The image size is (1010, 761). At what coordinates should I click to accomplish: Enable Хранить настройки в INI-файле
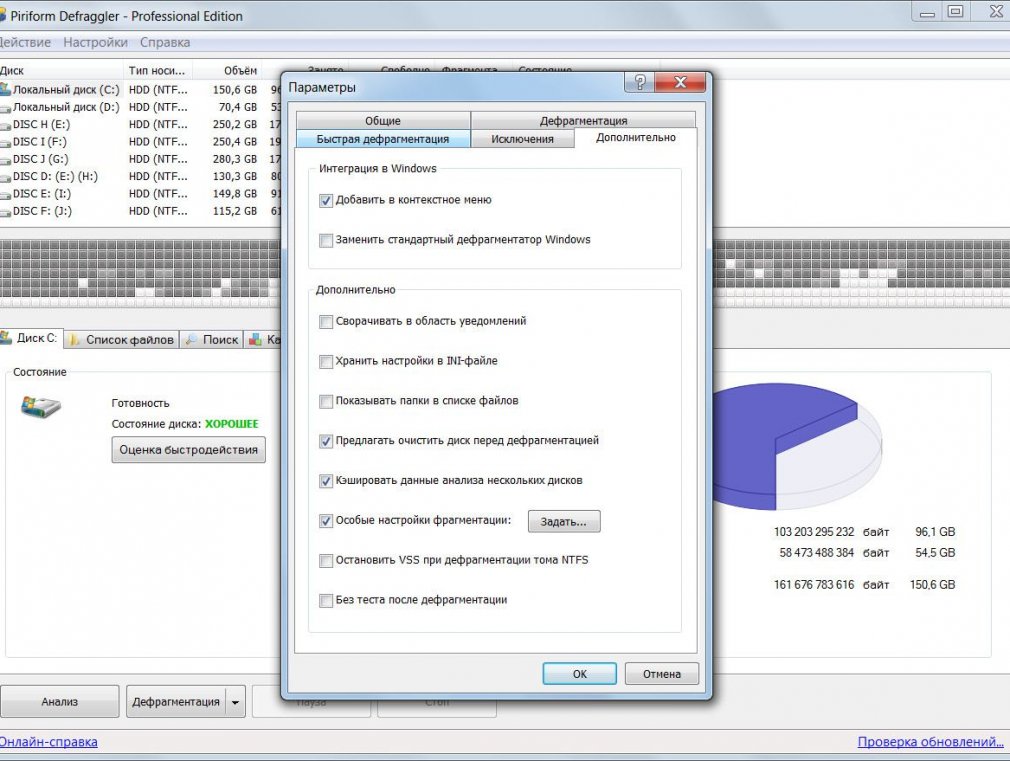tap(326, 361)
